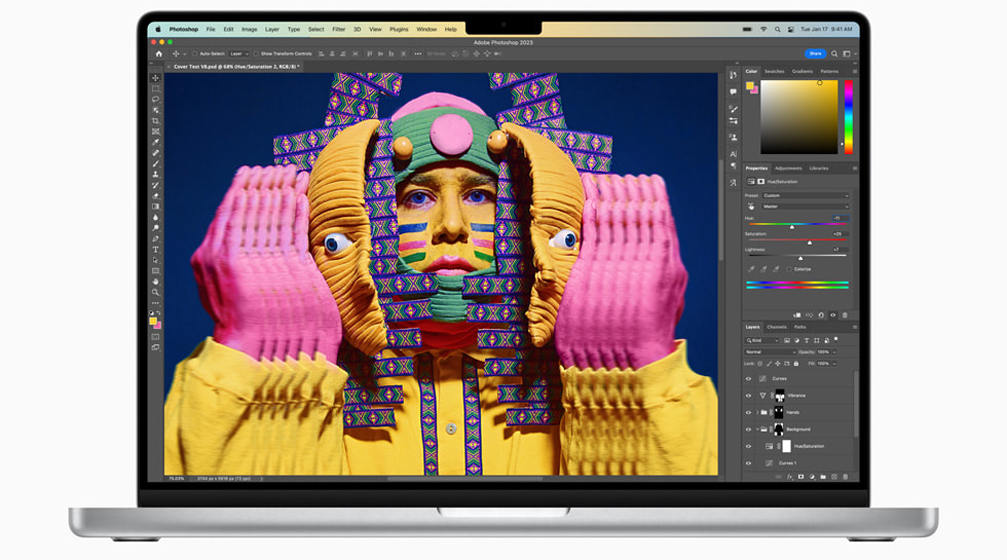The image size is (1007, 560).
Task: Hide the Vibrance layer
Action: [748, 396]
